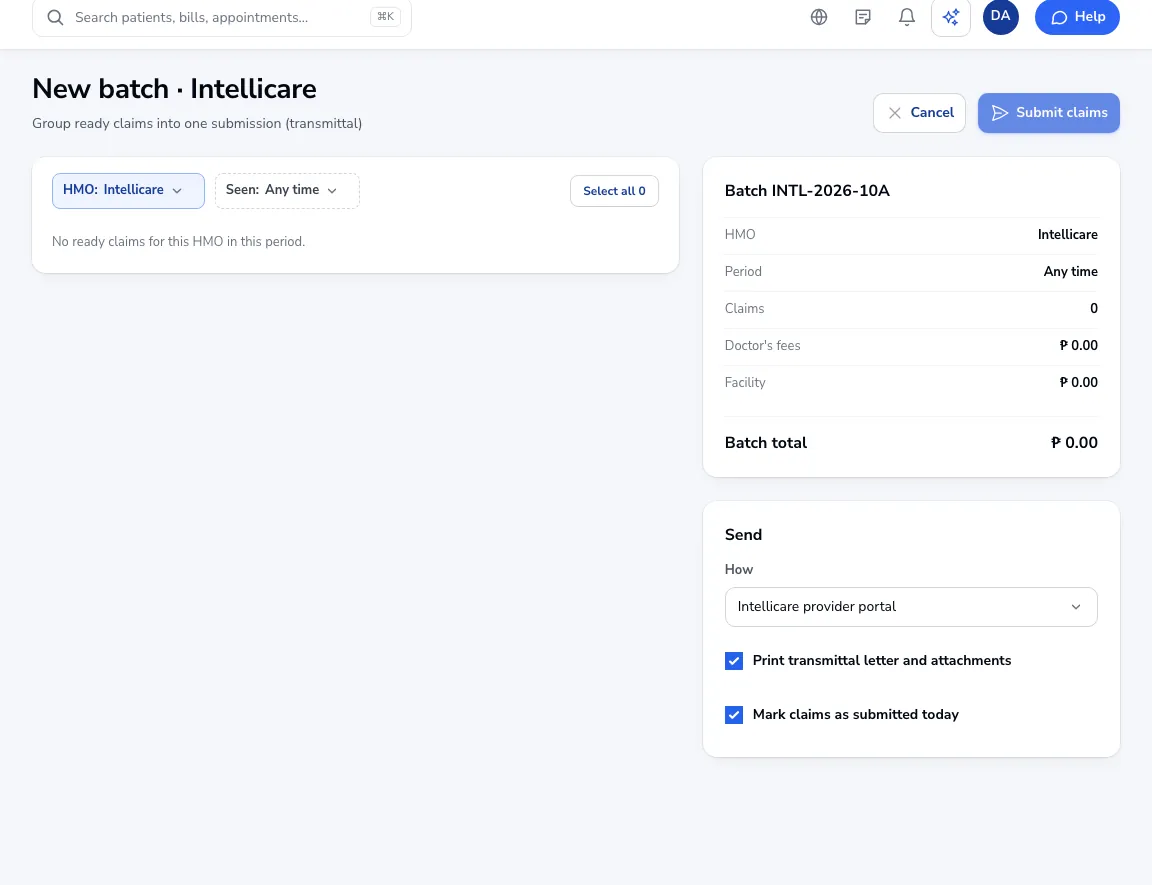
Task: Open the DA user avatar menu
Action: coord(1001,16)
